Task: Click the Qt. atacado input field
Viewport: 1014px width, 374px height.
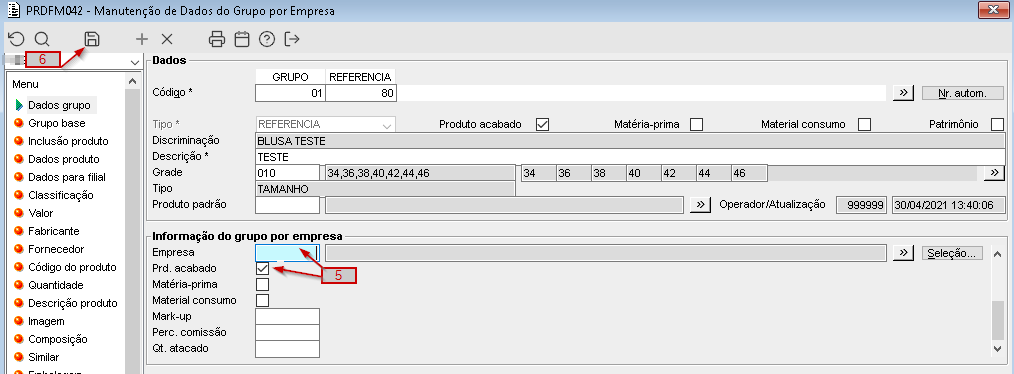Action: click(x=288, y=349)
